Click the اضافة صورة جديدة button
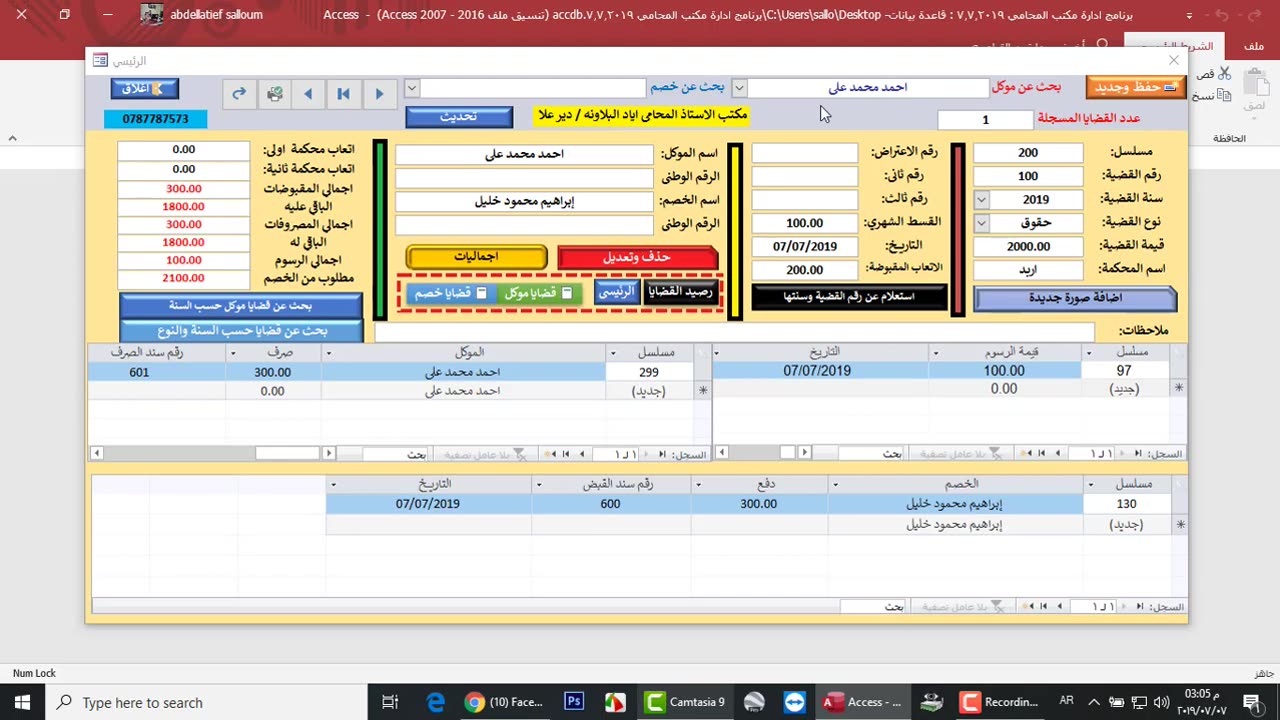This screenshot has height=720, width=1280. coord(1075,298)
